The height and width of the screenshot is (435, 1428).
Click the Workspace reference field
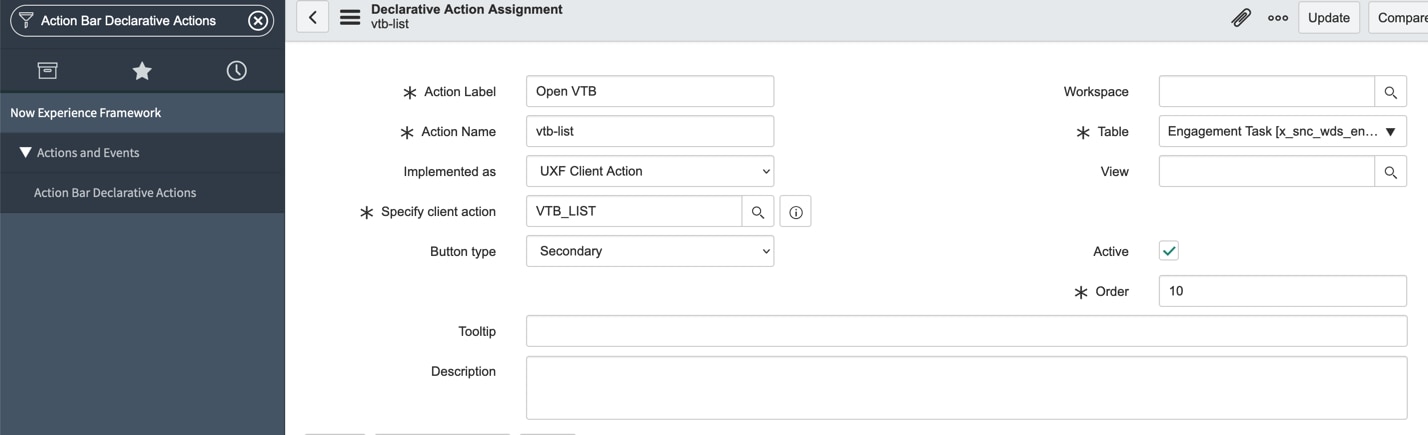click(1267, 91)
